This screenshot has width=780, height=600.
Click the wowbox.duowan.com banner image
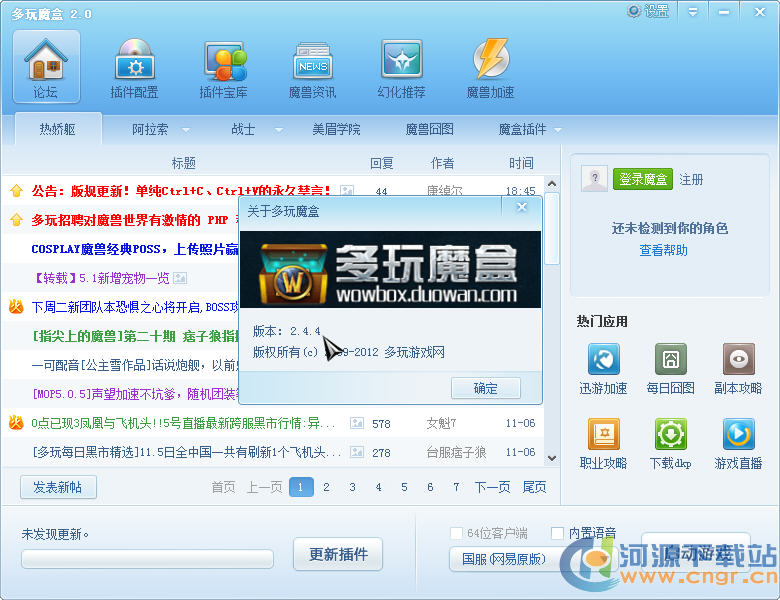(x=390, y=269)
